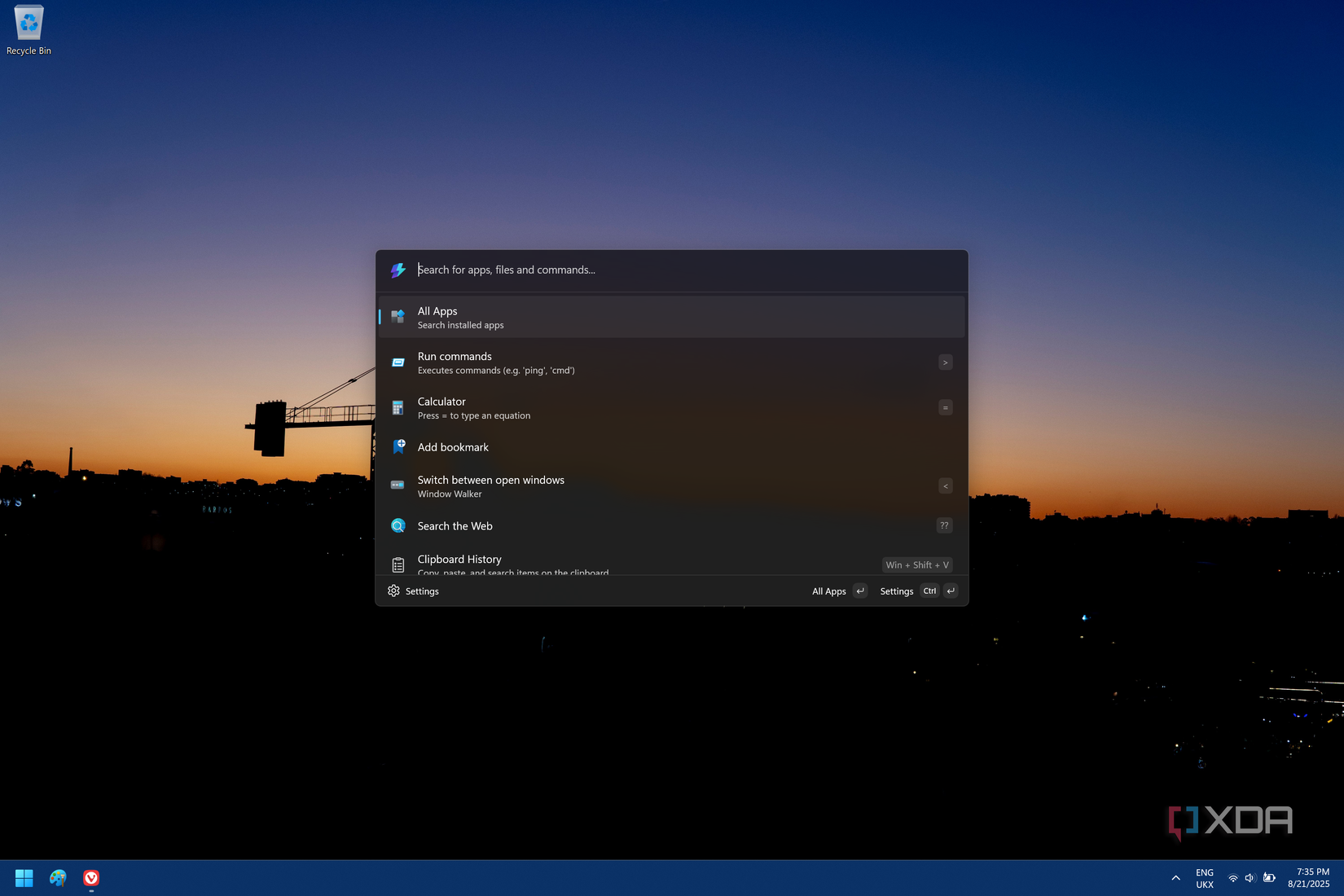Open Settings at the palette's bottom left
The height and width of the screenshot is (896, 1344).
pyautogui.click(x=414, y=591)
